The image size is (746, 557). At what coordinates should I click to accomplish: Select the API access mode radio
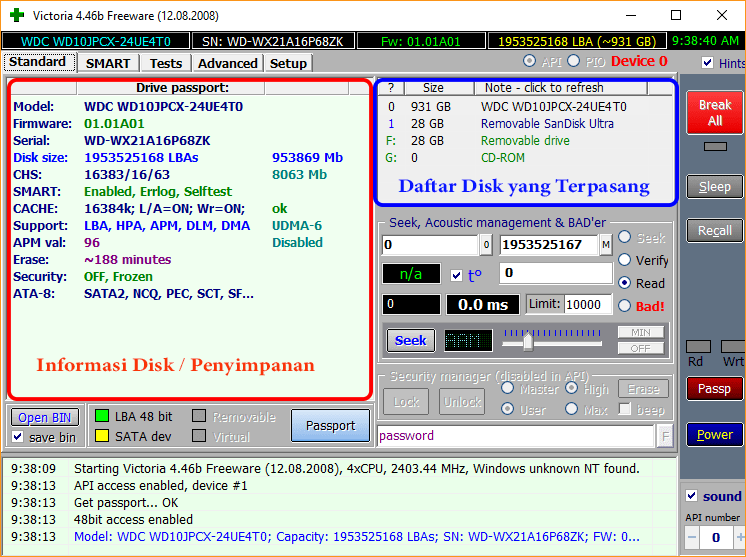[x=529, y=61]
